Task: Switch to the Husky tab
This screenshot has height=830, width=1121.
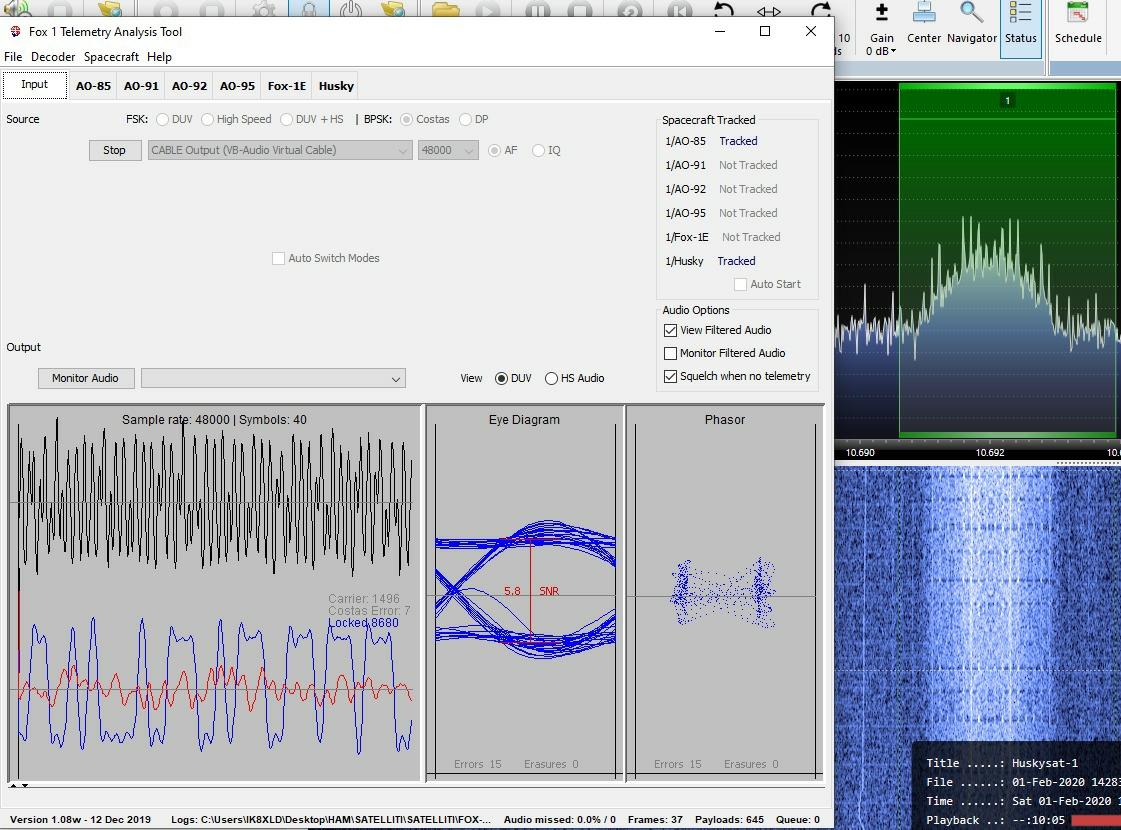Action: pos(336,86)
